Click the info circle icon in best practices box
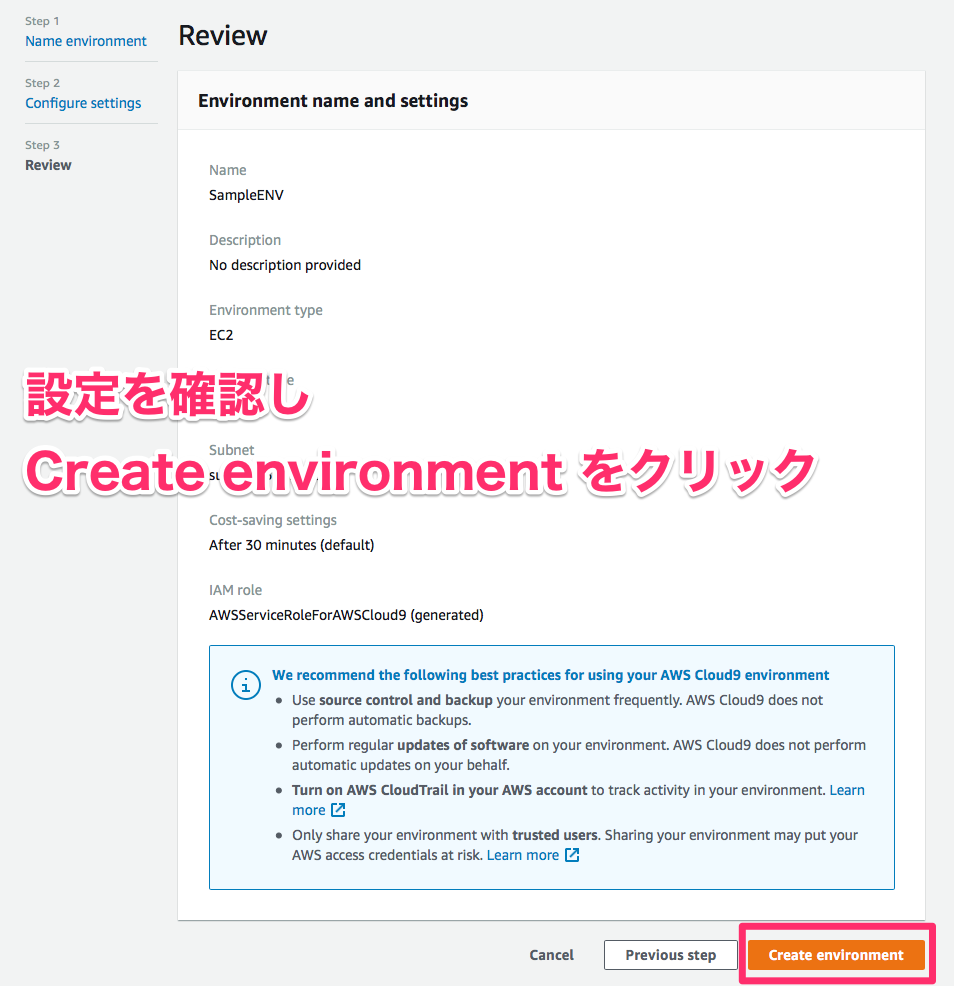The height and width of the screenshot is (986, 954). coord(246,685)
